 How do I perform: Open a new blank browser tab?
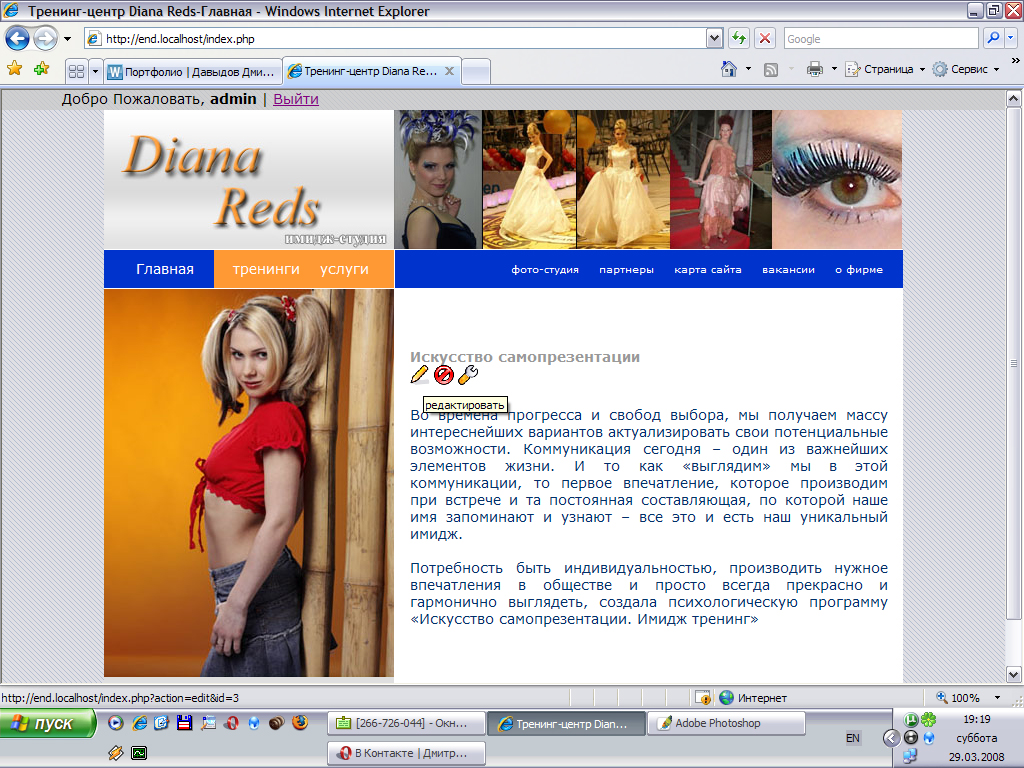click(476, 72)
